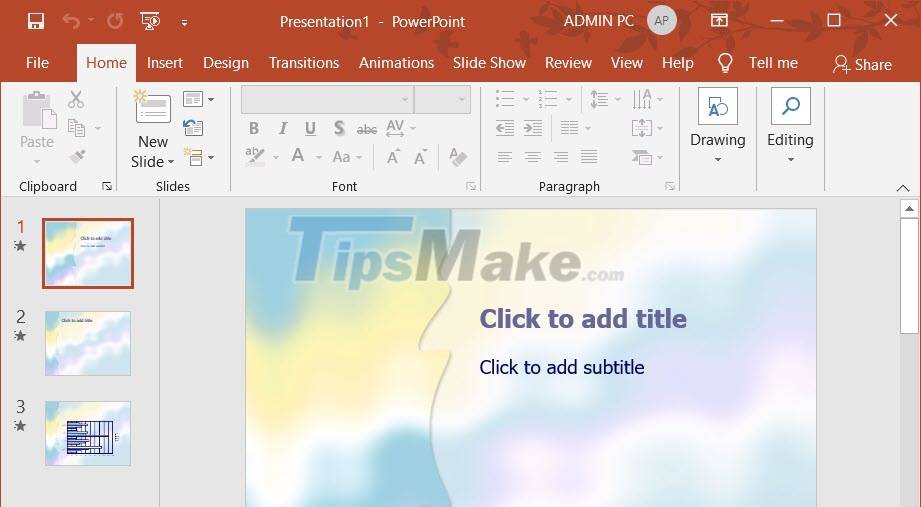
Task: Open the Section dropdown
Action: (199, 157)
